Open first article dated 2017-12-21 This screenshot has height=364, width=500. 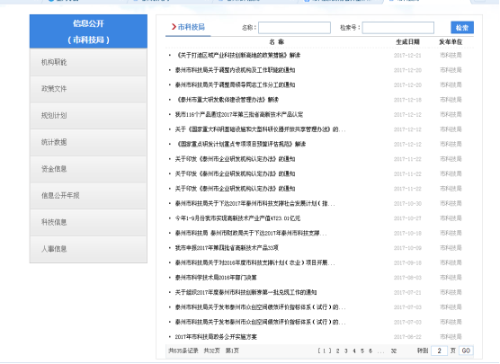(x=238, y=55)
